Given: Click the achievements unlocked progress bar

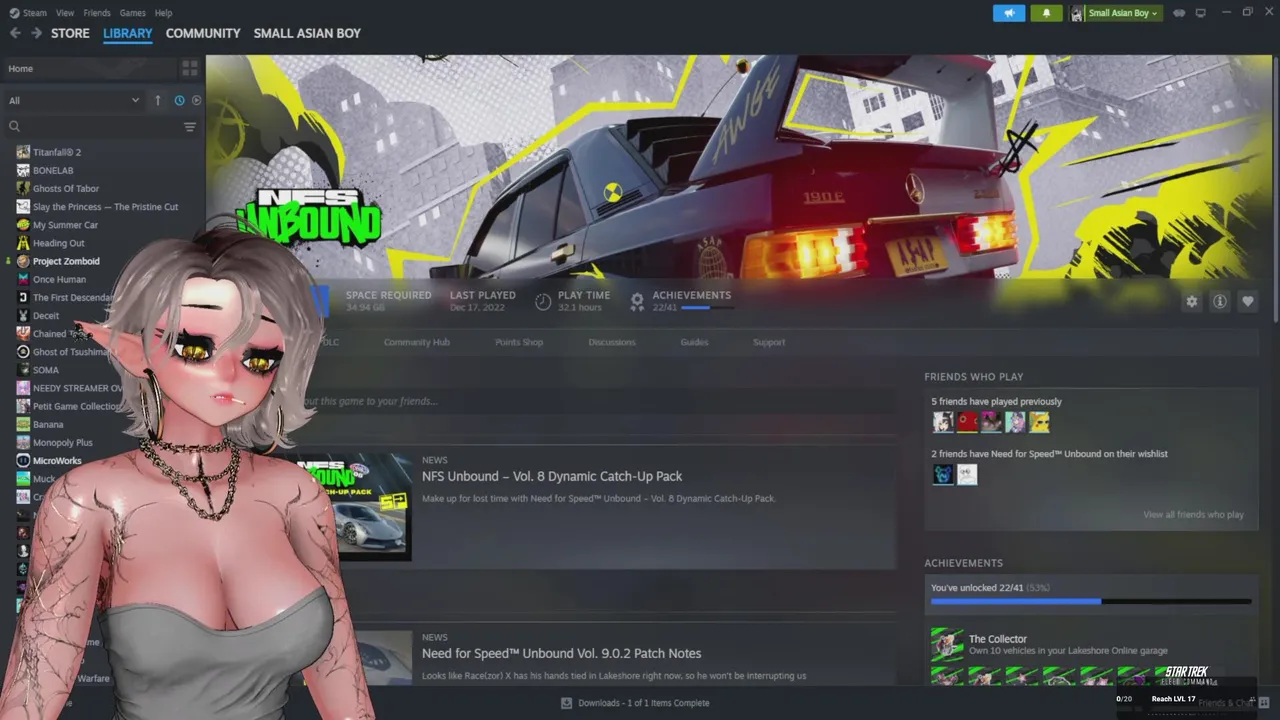Looking at the screenshot, I should click(x=1091, y=601).
